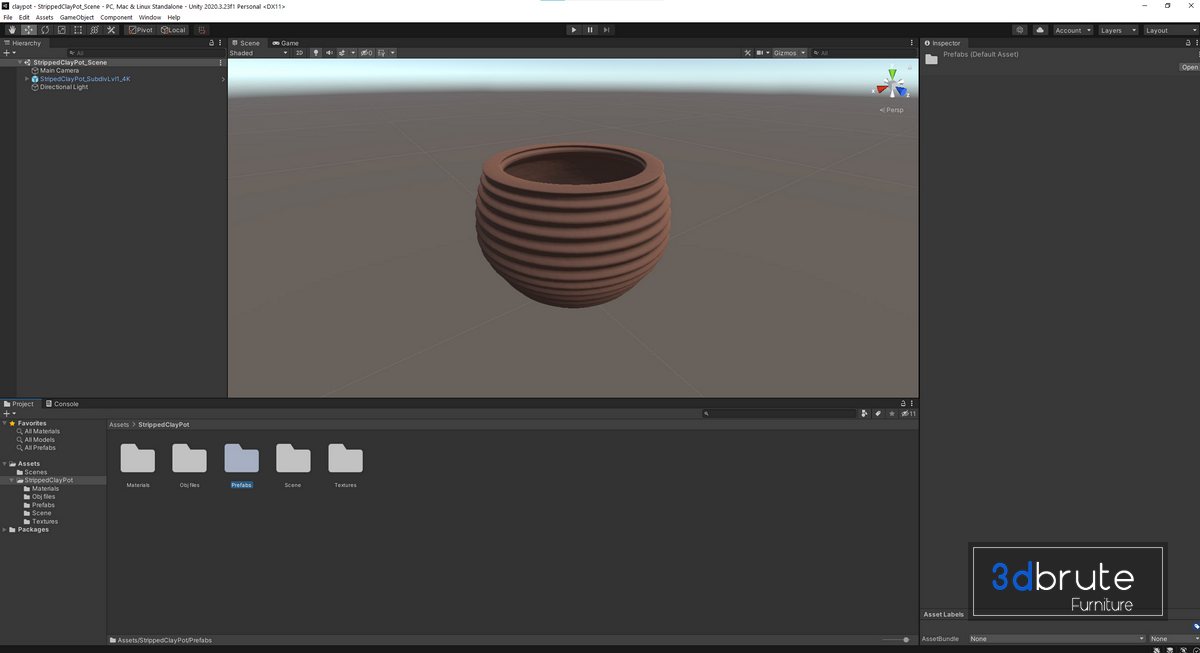
Task: Open the Layout dropdown
Action: 1169,30
